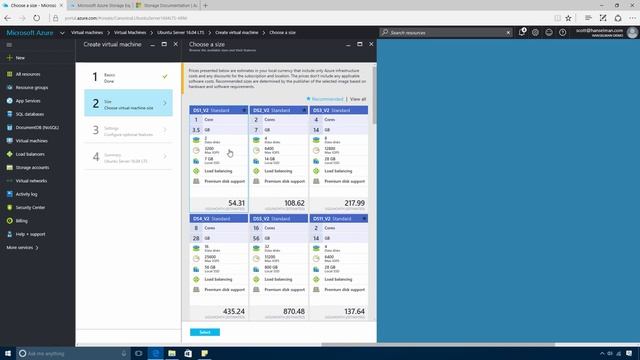Click the horizontal scrollbar at portal bottom
This screenshot has width=640, height=360.
(439, 344)
